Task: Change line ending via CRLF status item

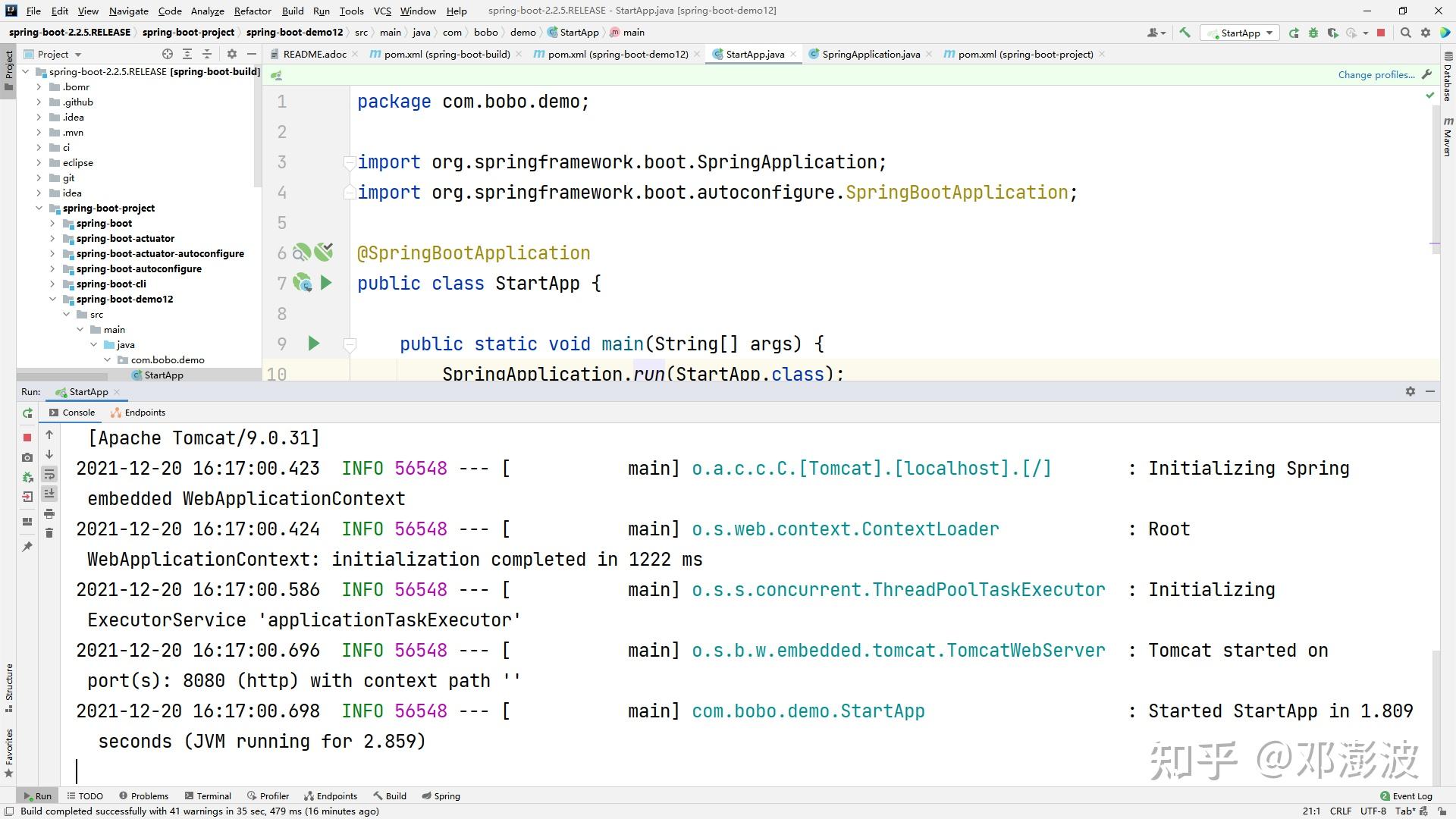Action: [1340, 811]
